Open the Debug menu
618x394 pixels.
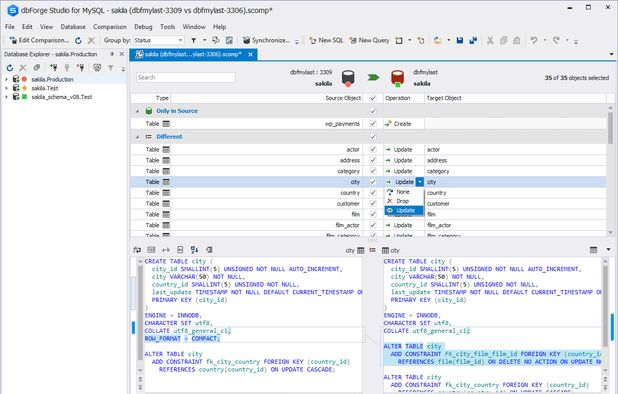143,27
